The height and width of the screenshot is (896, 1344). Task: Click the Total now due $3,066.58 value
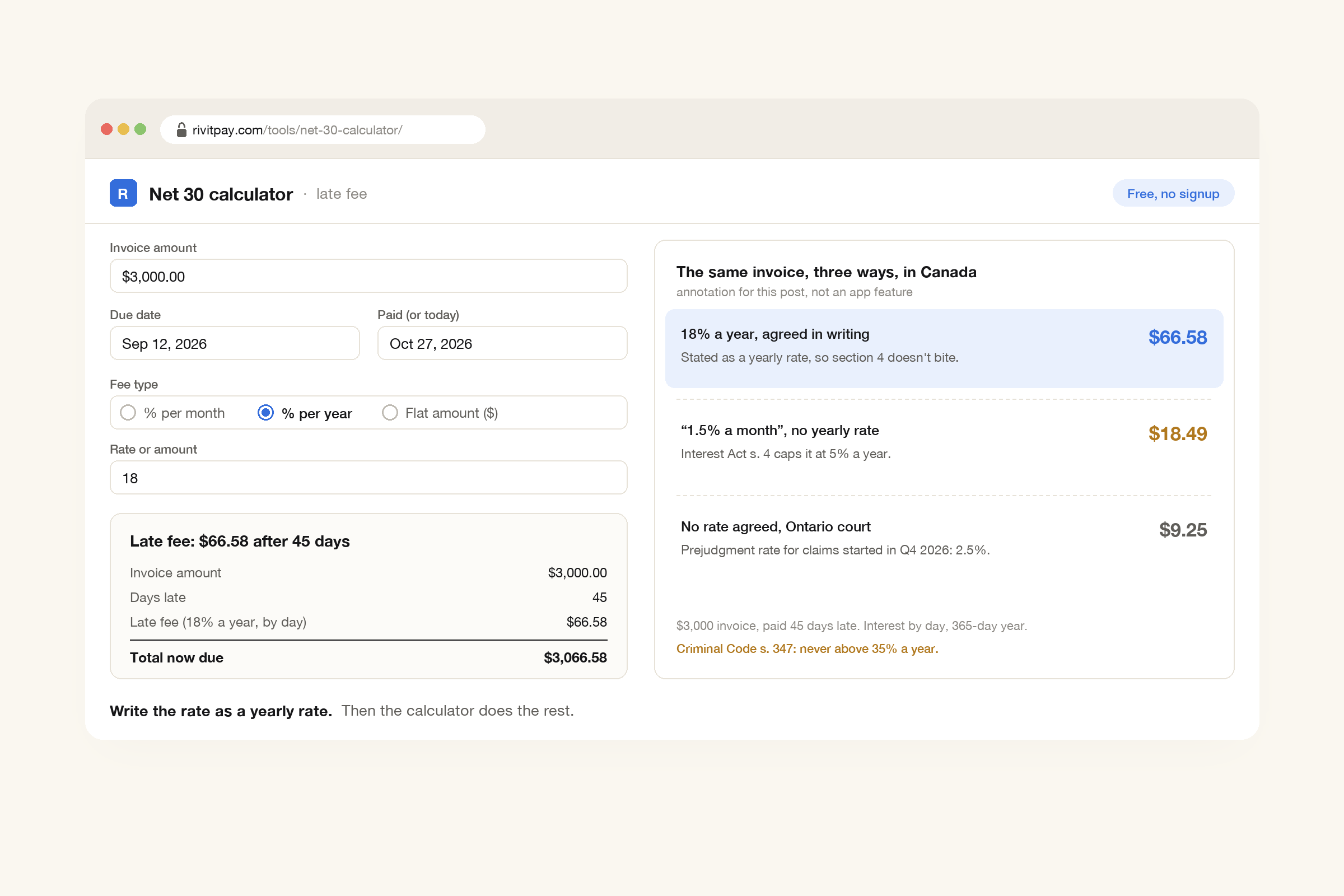(x=575, y=657)
